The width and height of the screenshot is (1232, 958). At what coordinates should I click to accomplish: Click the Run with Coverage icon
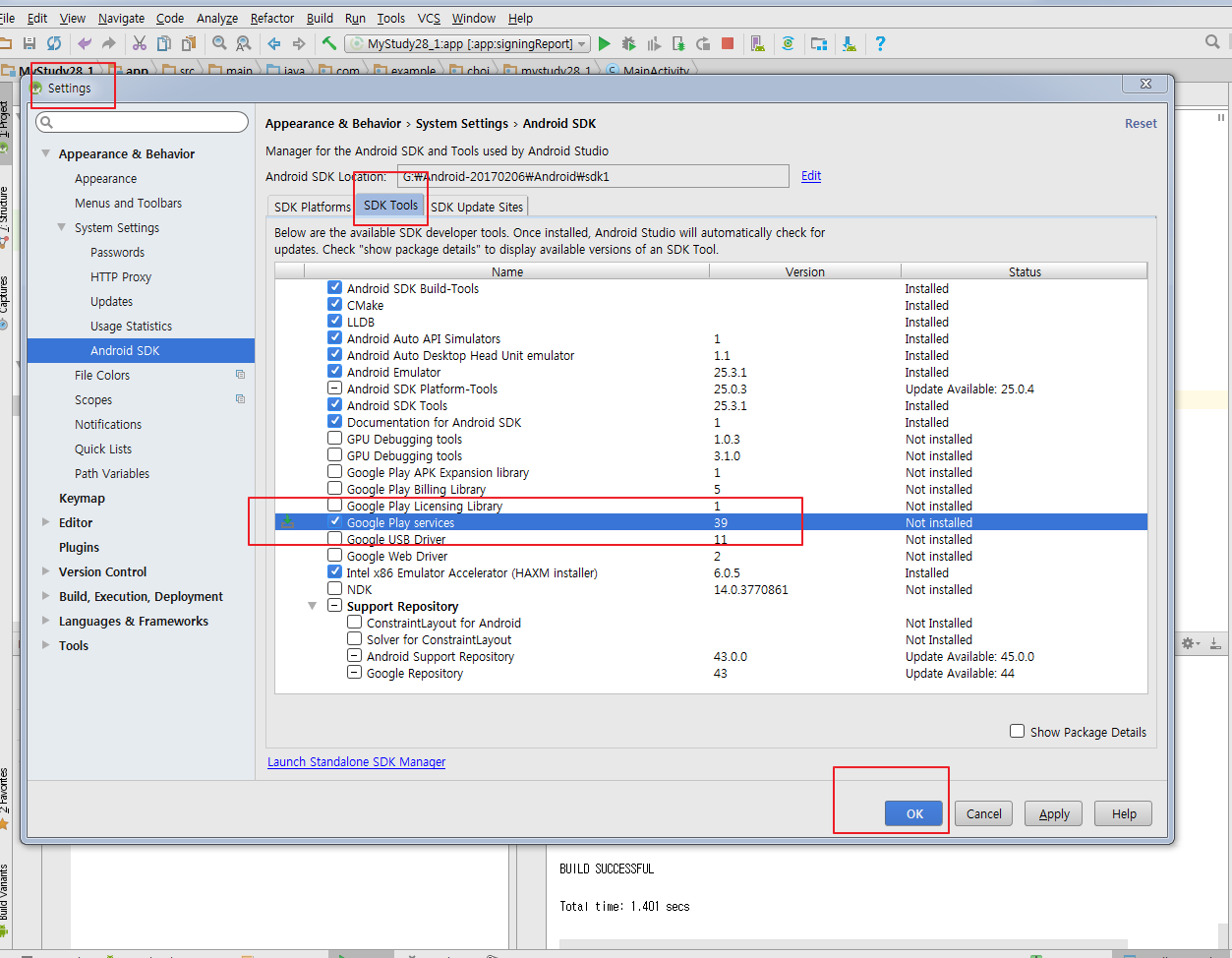pos(654,43)
